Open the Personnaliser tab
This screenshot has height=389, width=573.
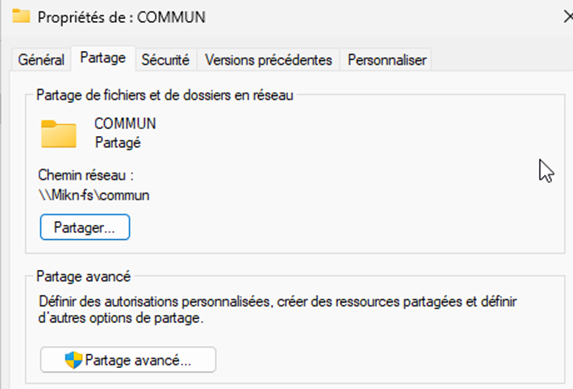(x=387, y=60)
